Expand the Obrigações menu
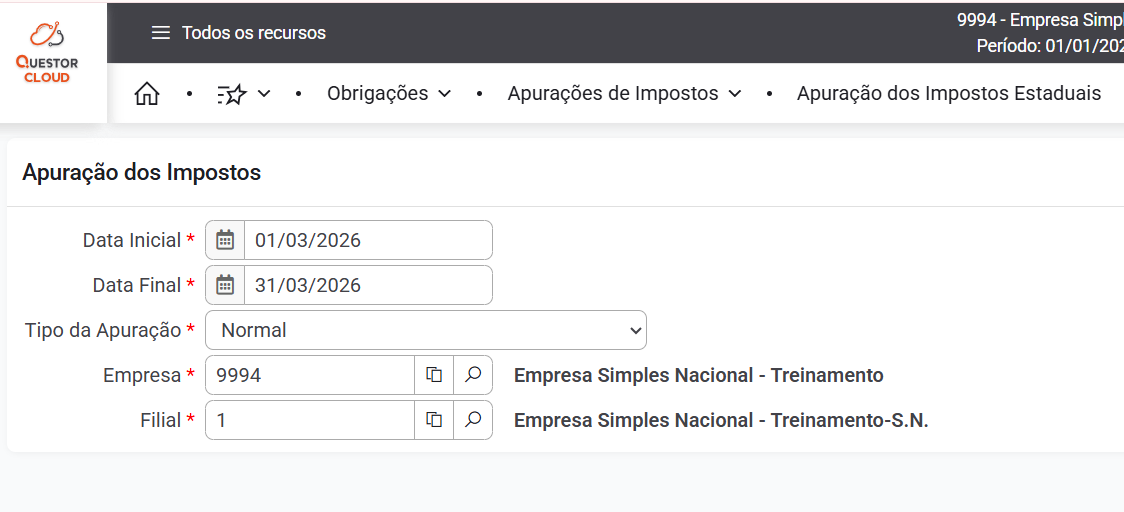Screen dimensions: 1124x512 click(389, 94)
